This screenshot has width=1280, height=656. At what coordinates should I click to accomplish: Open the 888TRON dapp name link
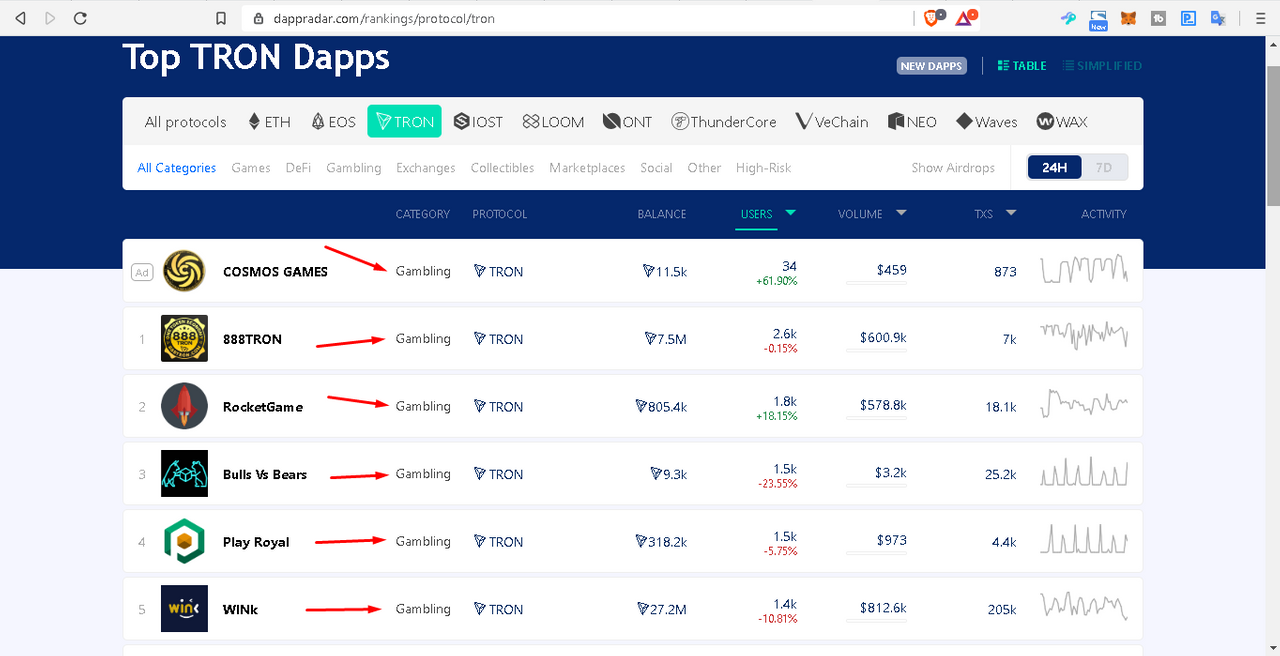click(252, 339)
